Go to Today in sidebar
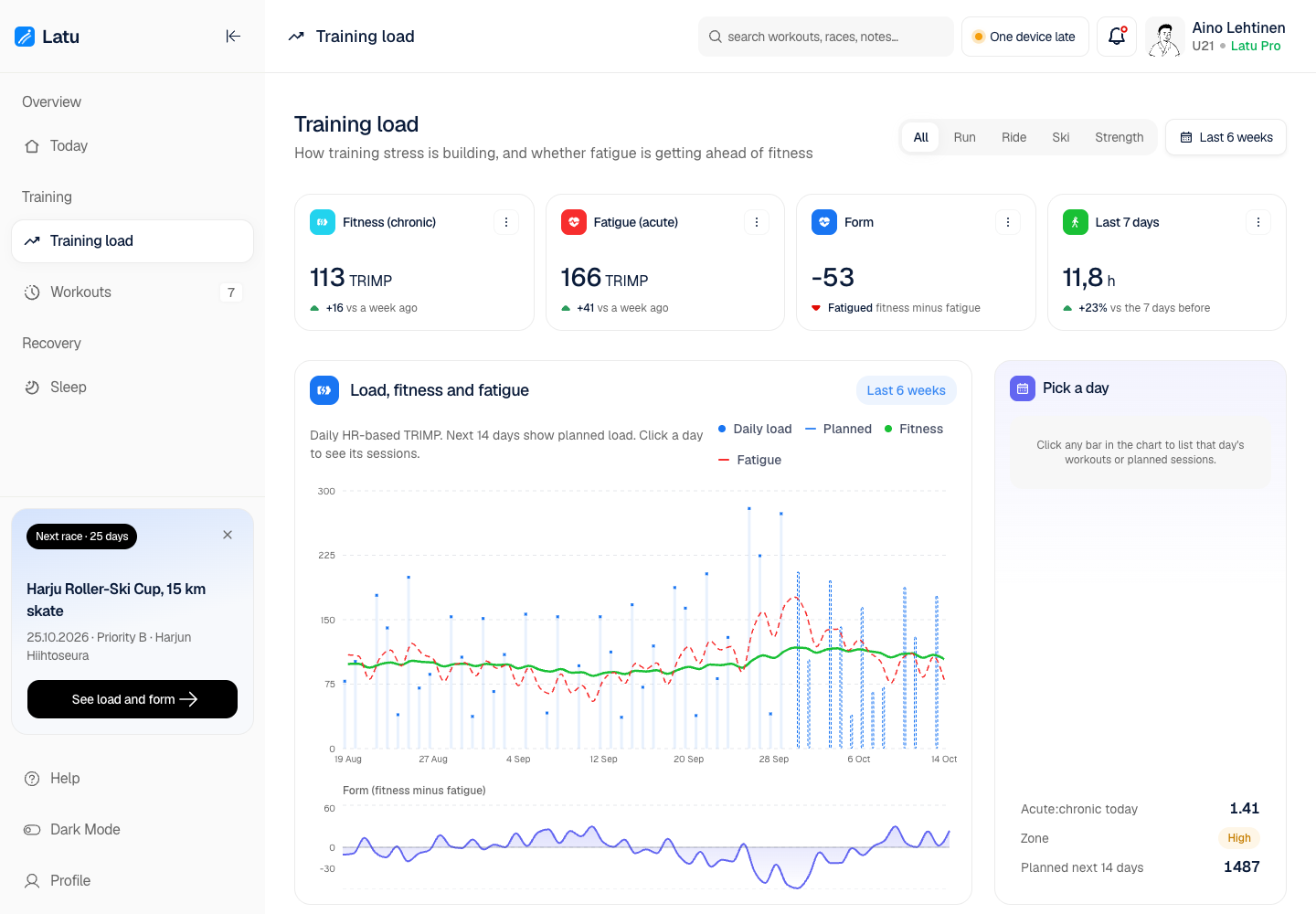This screenshot has width=1316, height=914. (133, 146)
